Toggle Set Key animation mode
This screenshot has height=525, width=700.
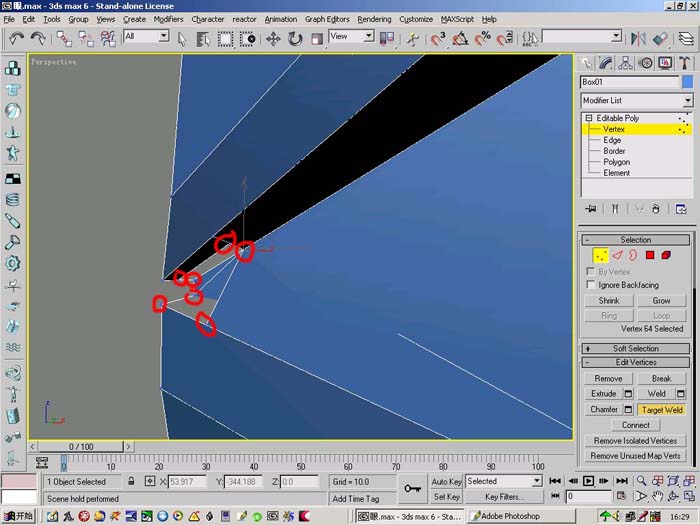(x=446, y=496)
